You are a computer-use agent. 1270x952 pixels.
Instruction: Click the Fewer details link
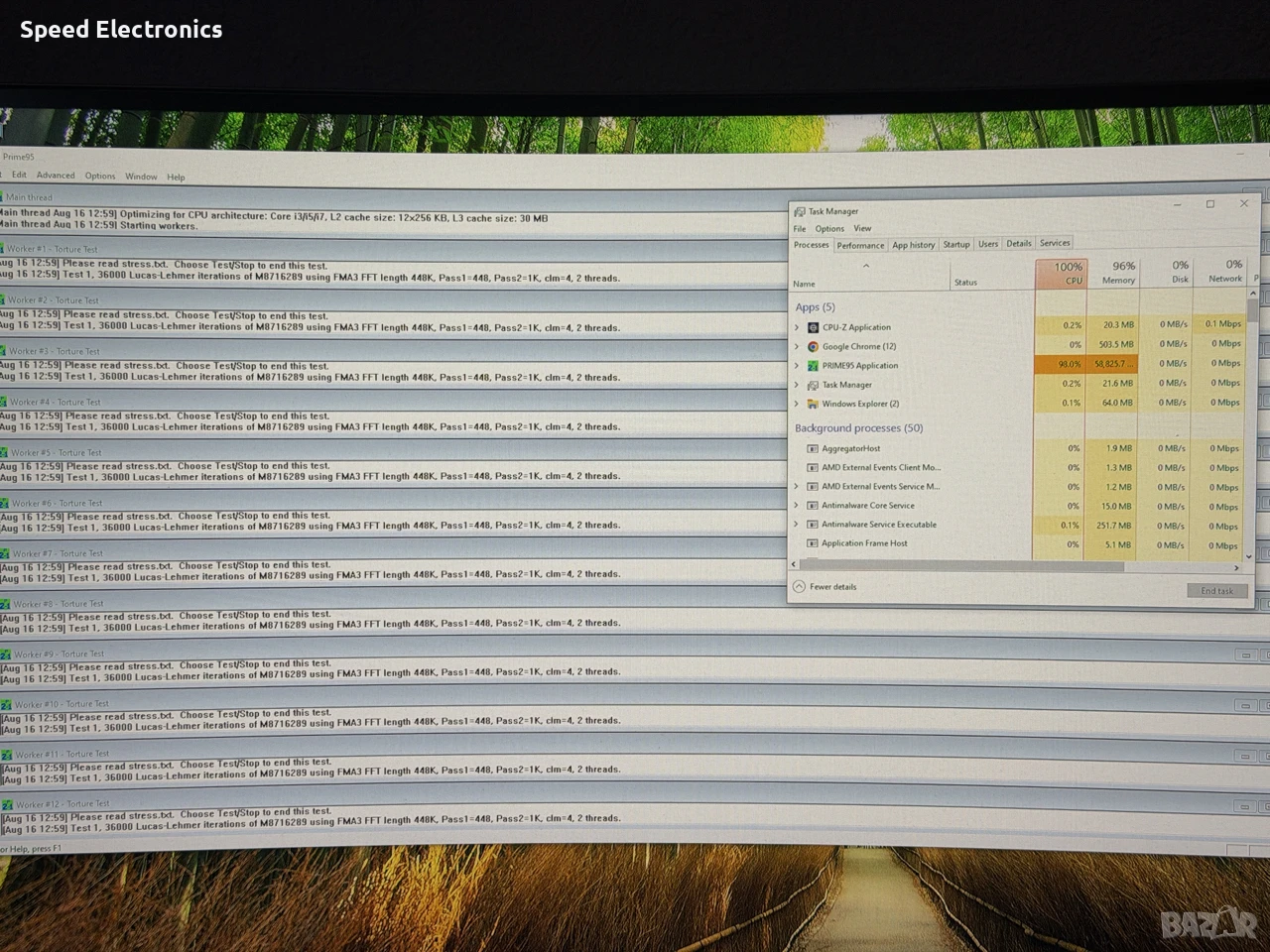pos(832,587)
